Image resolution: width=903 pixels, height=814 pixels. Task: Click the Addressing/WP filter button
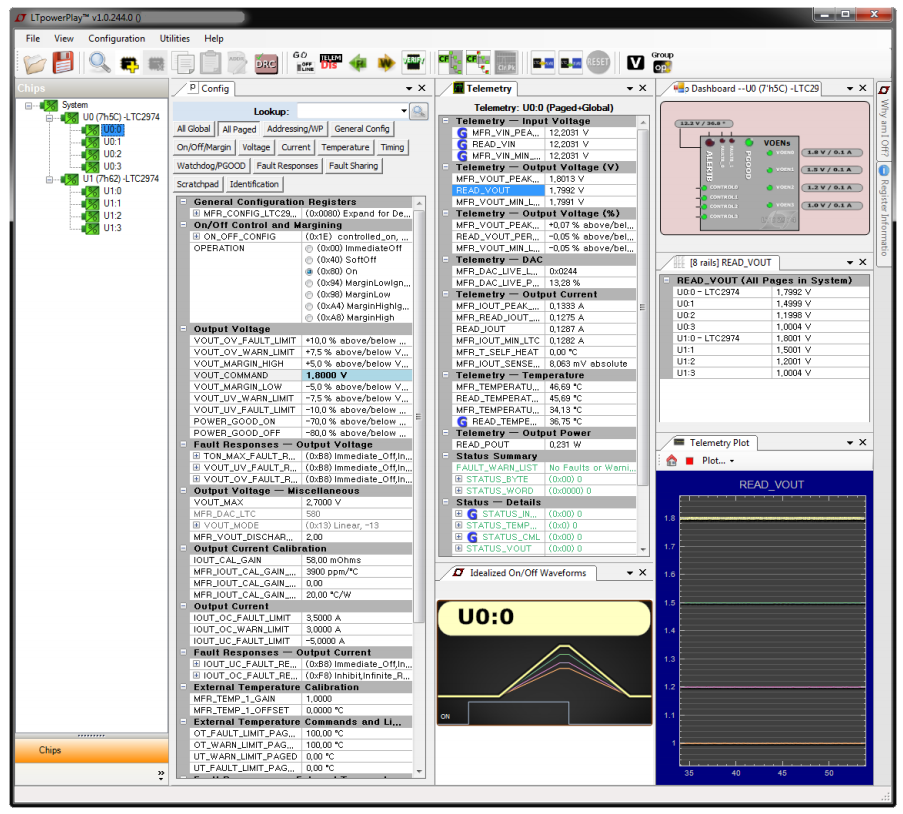(x=295, y=129)
